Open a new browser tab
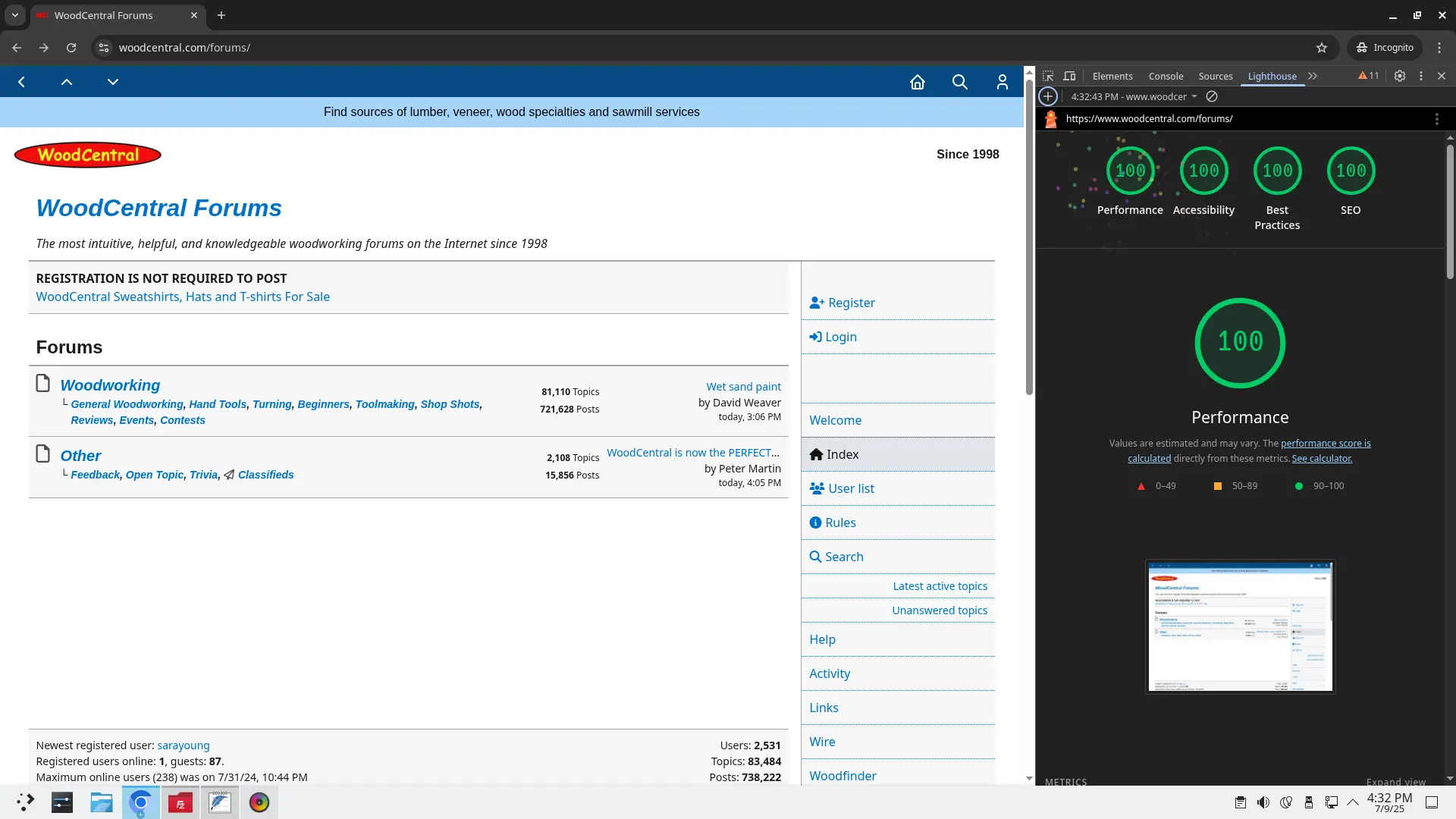Image resolution: width=1456 pixels, height=819 pixels. (221, 15)
